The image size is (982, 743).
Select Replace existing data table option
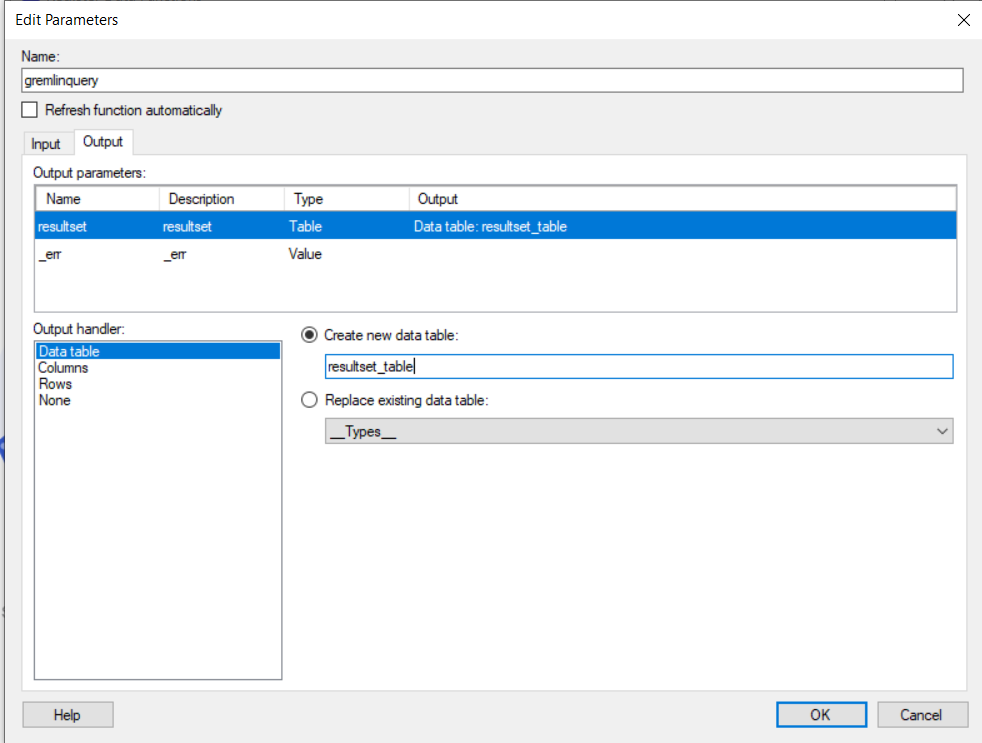(310, 400)
